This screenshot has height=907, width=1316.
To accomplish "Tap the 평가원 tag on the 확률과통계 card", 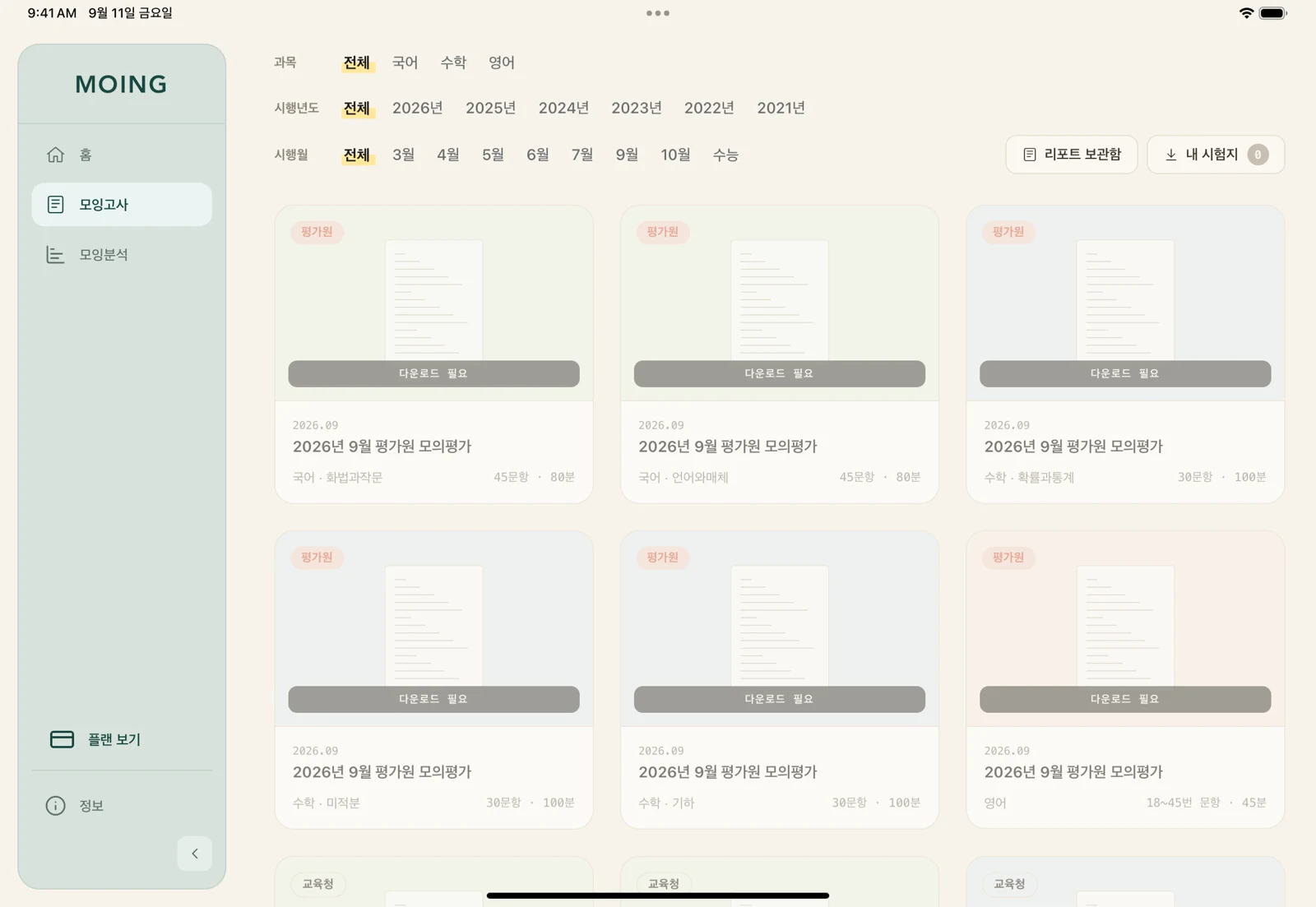I will 1008,232.
